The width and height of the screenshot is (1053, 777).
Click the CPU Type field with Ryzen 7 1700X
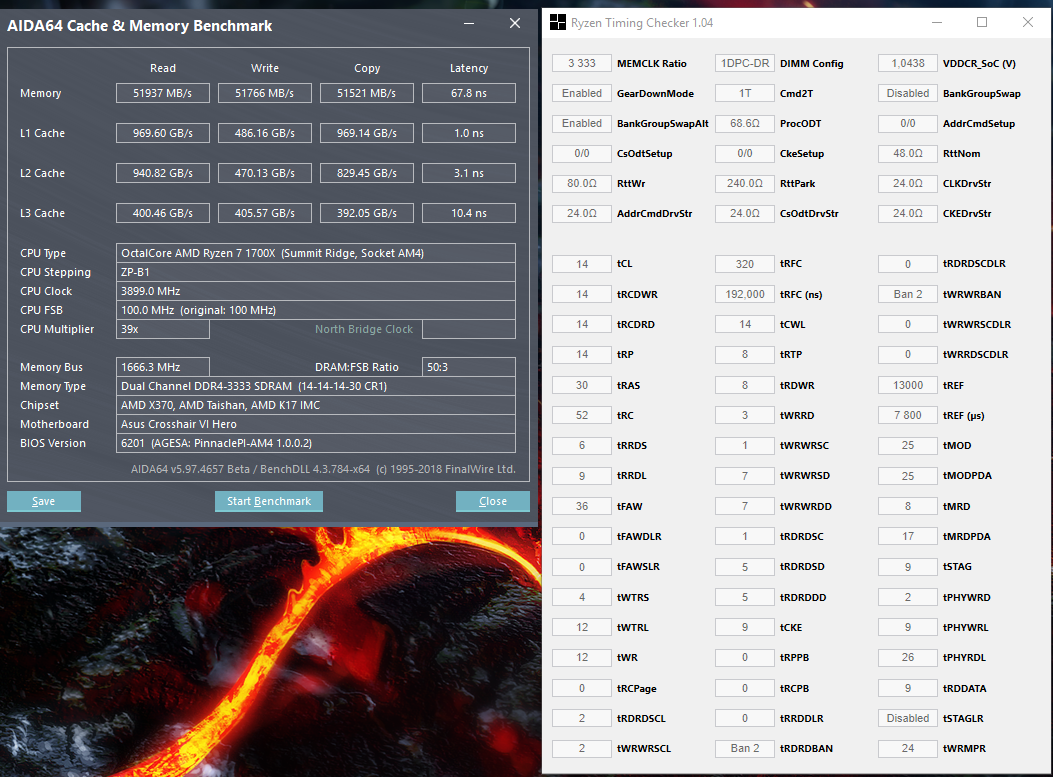pyautogui.click(x=316, y=253)
